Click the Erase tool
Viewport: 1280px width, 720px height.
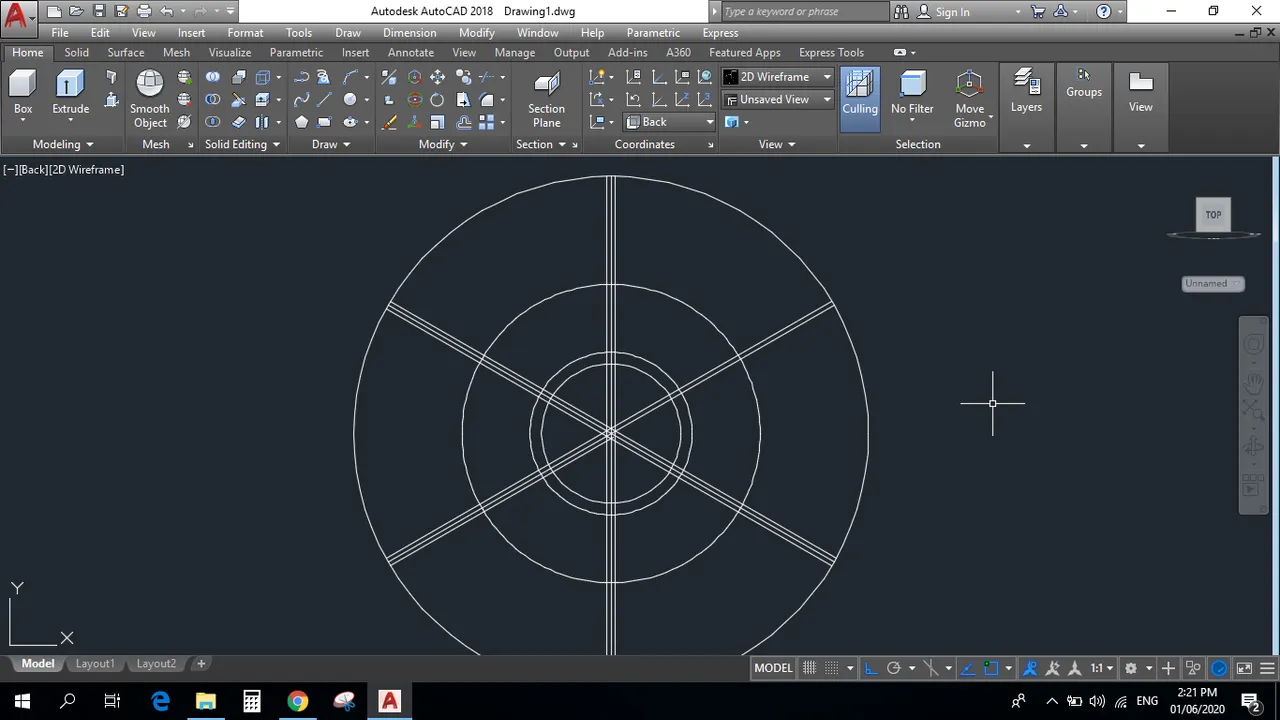tap(390, 122)
